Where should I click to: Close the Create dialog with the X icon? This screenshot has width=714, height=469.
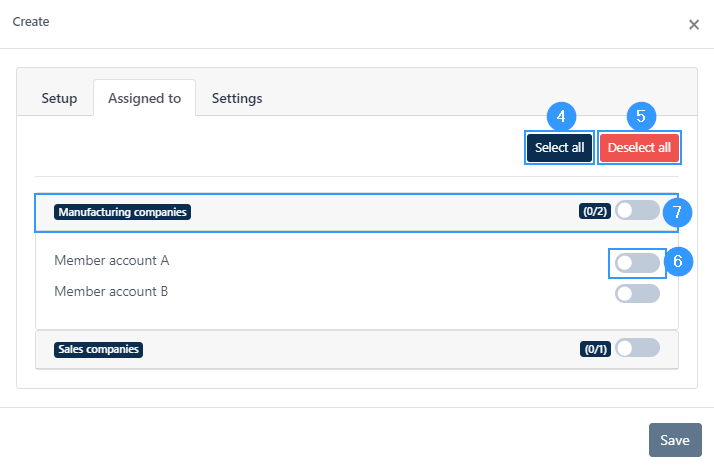(x=694, y=25)
